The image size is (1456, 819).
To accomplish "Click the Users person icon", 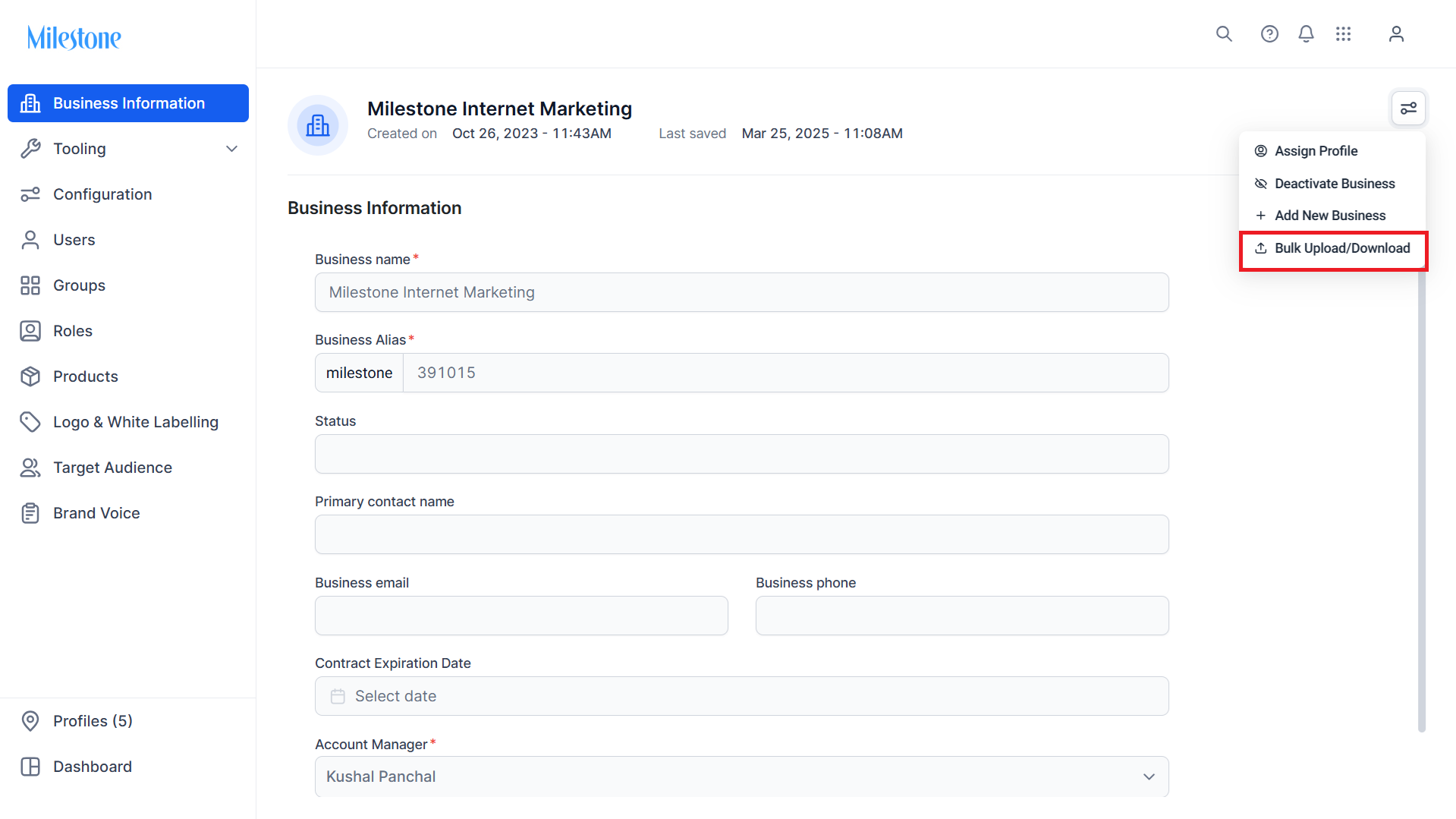I will coord(30,240).
